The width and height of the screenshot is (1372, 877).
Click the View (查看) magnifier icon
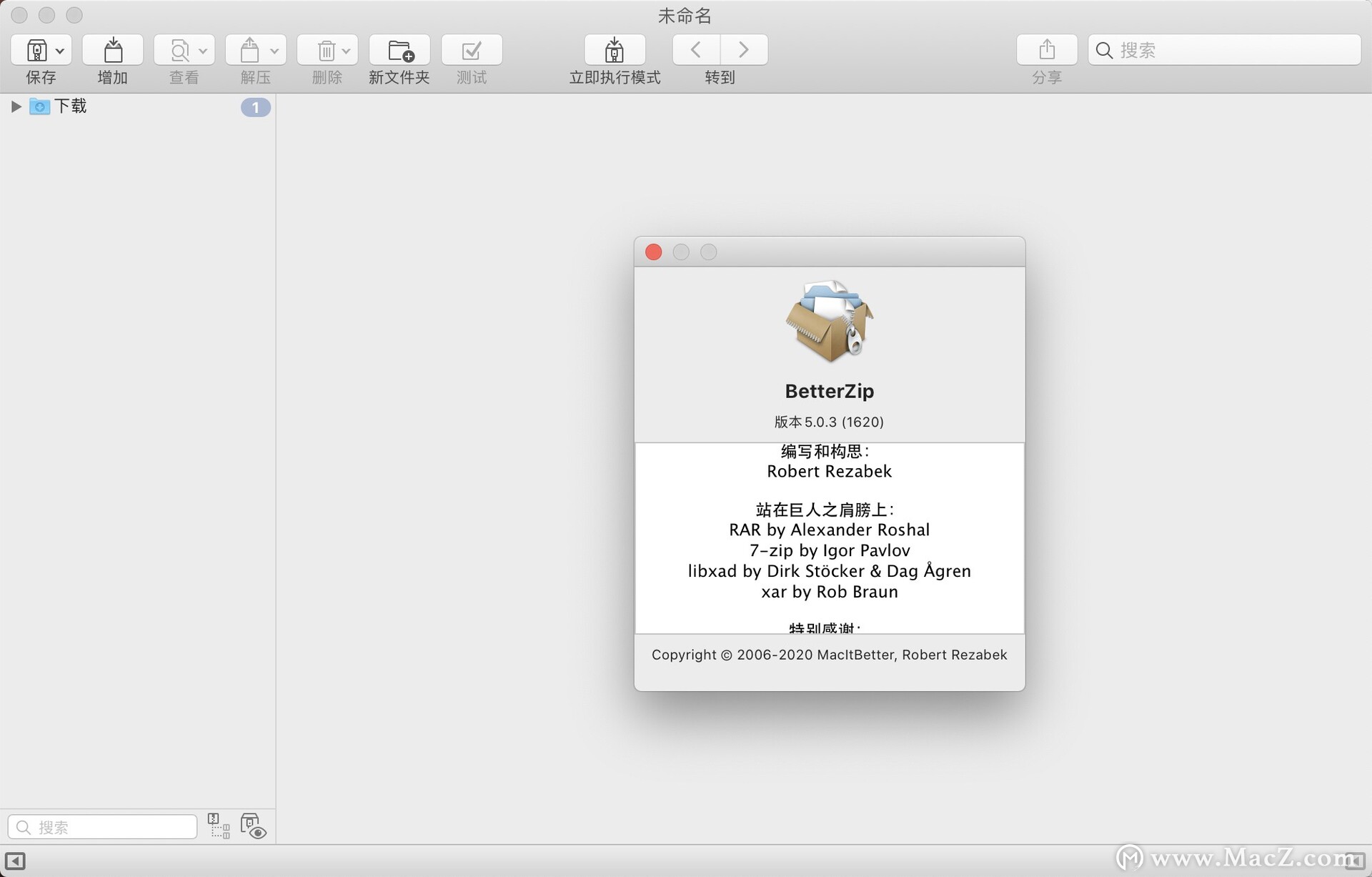coord(179,50)
